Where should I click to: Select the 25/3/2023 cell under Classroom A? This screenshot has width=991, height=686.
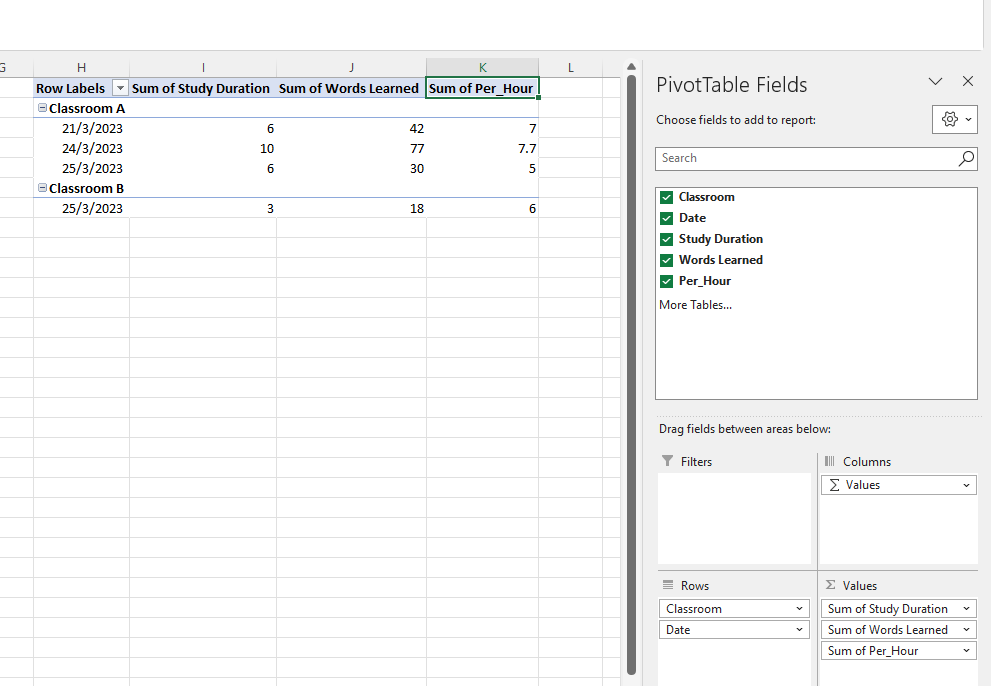point(82,168)
